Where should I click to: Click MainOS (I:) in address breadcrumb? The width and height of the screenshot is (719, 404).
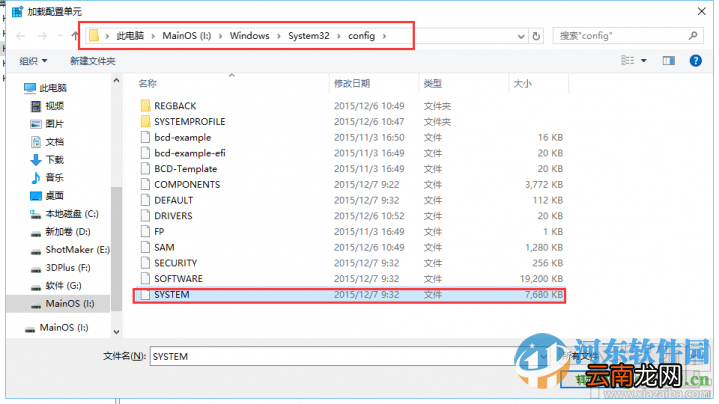[x=187, y=36]
